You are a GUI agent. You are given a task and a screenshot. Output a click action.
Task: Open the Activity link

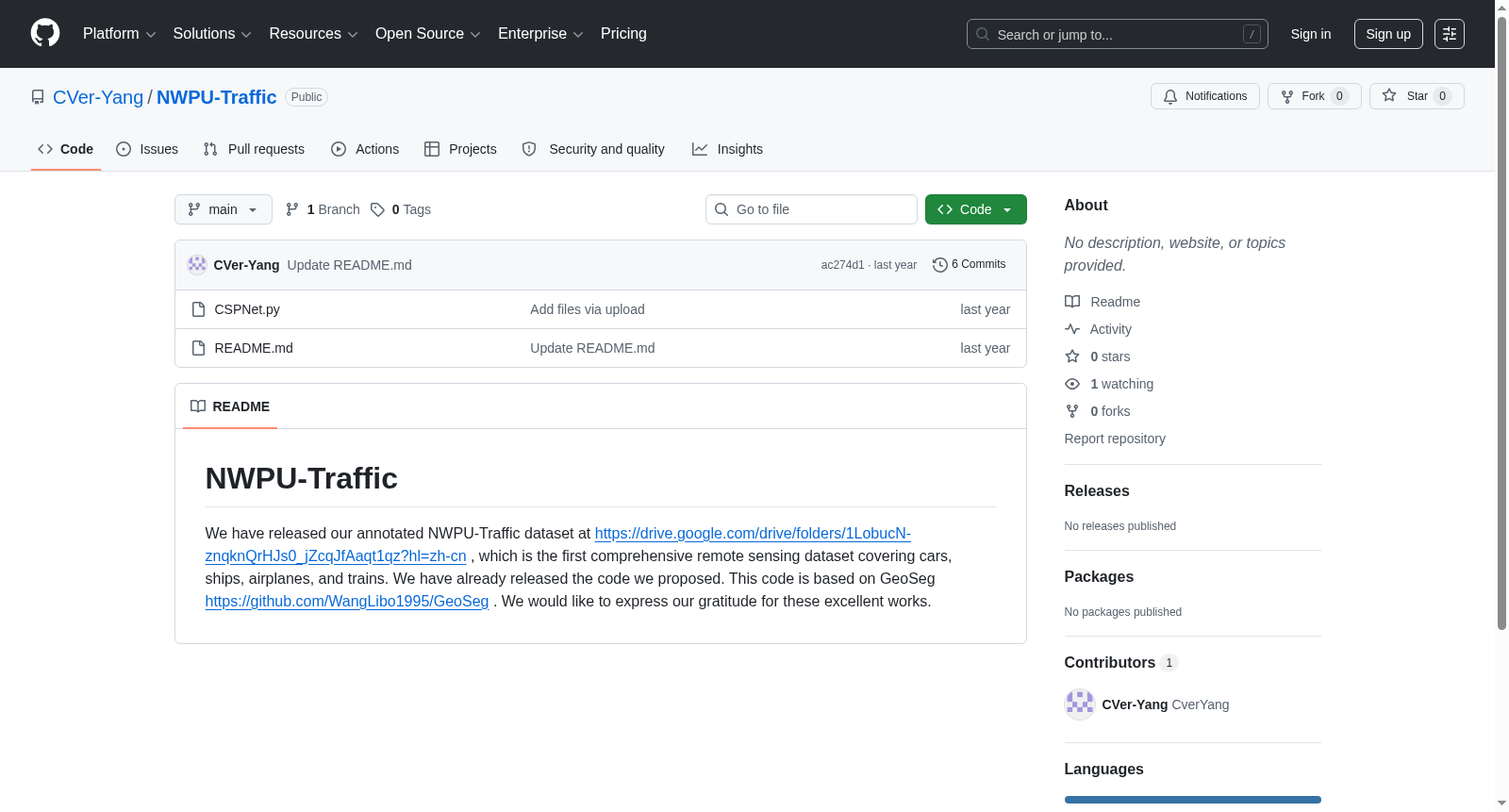tap(1099, 329)
